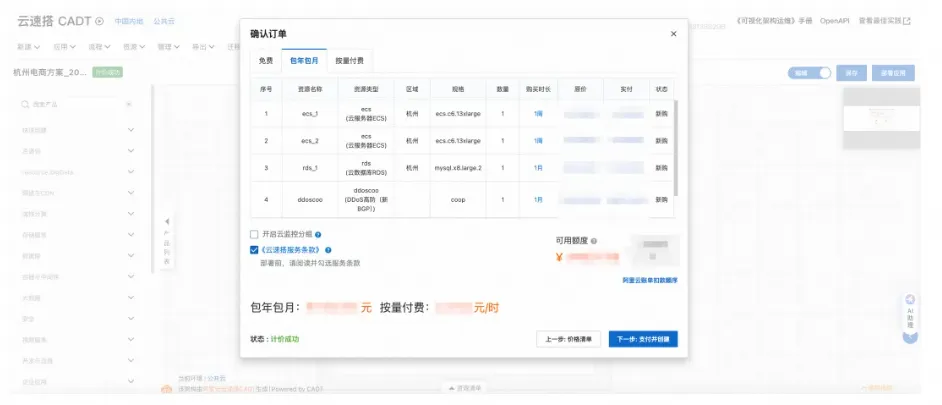Click the 杭州电商方案 project title
The height and width of the screenshot is (405, 942).
click(50, 72)
